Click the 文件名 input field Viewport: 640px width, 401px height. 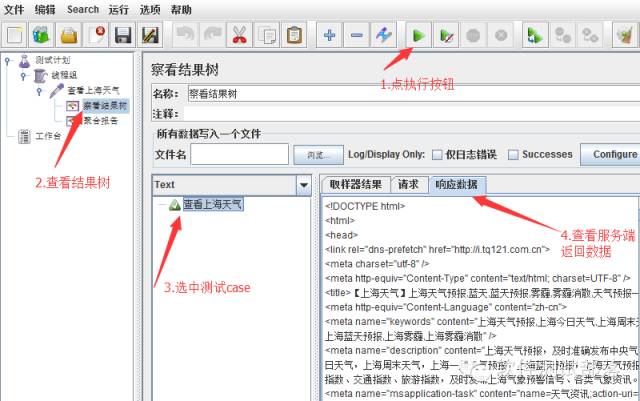pos(240,154)
